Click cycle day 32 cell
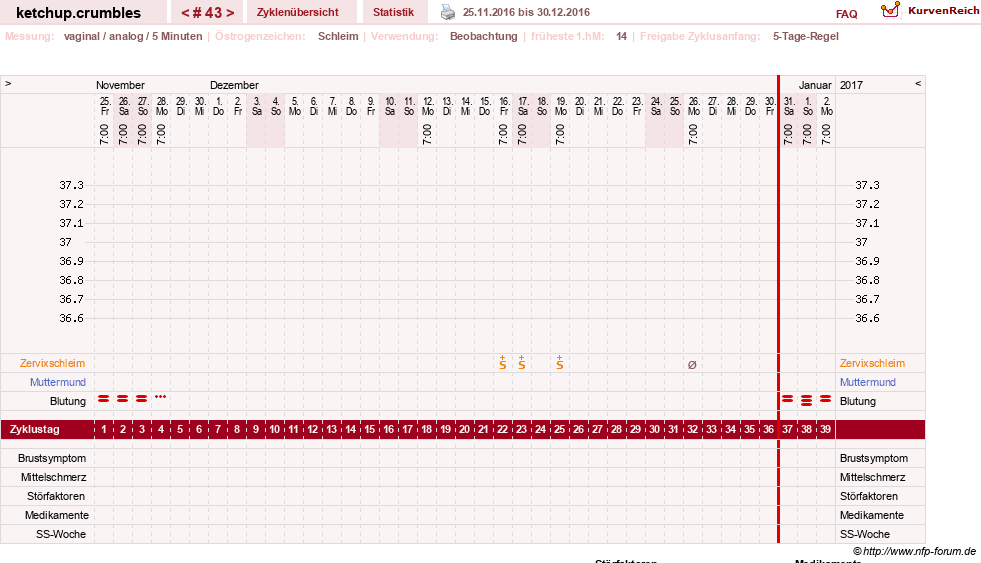This screenshot has height=563, width=981. 693,429
